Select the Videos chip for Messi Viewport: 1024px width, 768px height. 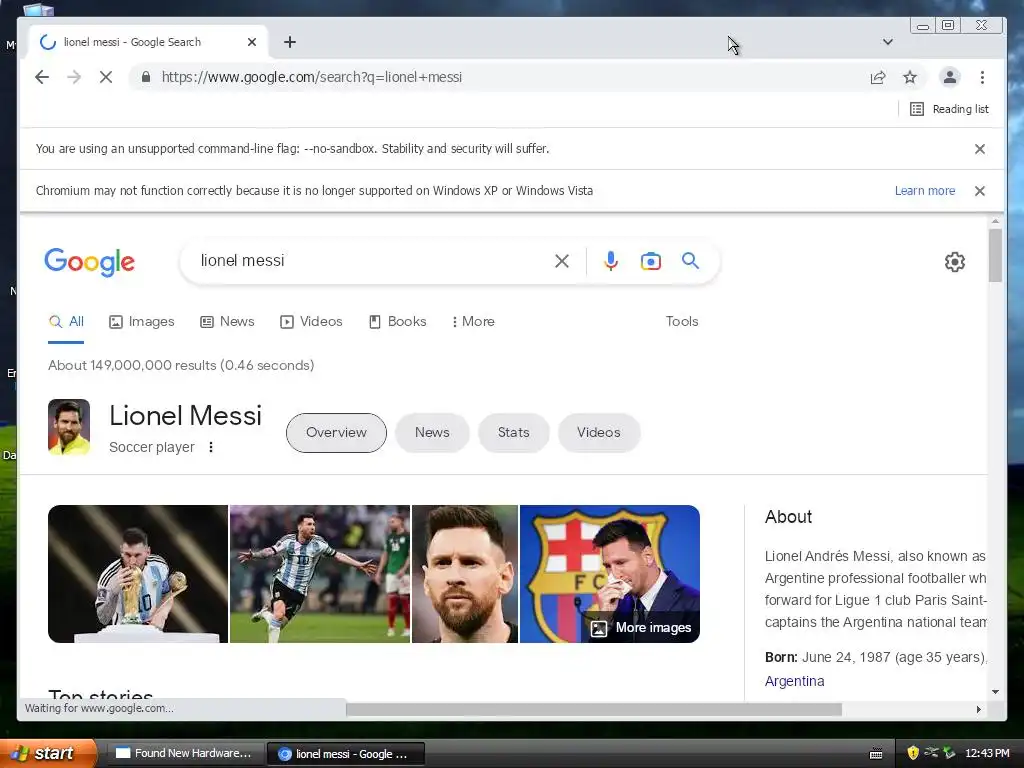tap(599, 432)
